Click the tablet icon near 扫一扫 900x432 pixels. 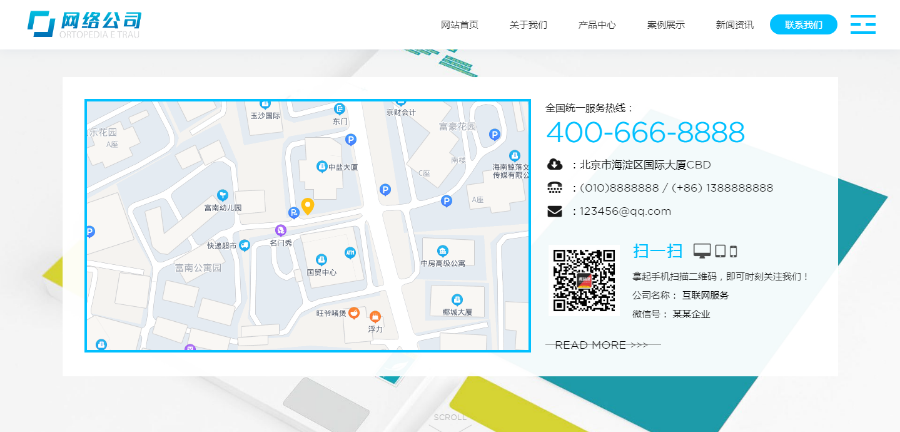coord(720,251)
